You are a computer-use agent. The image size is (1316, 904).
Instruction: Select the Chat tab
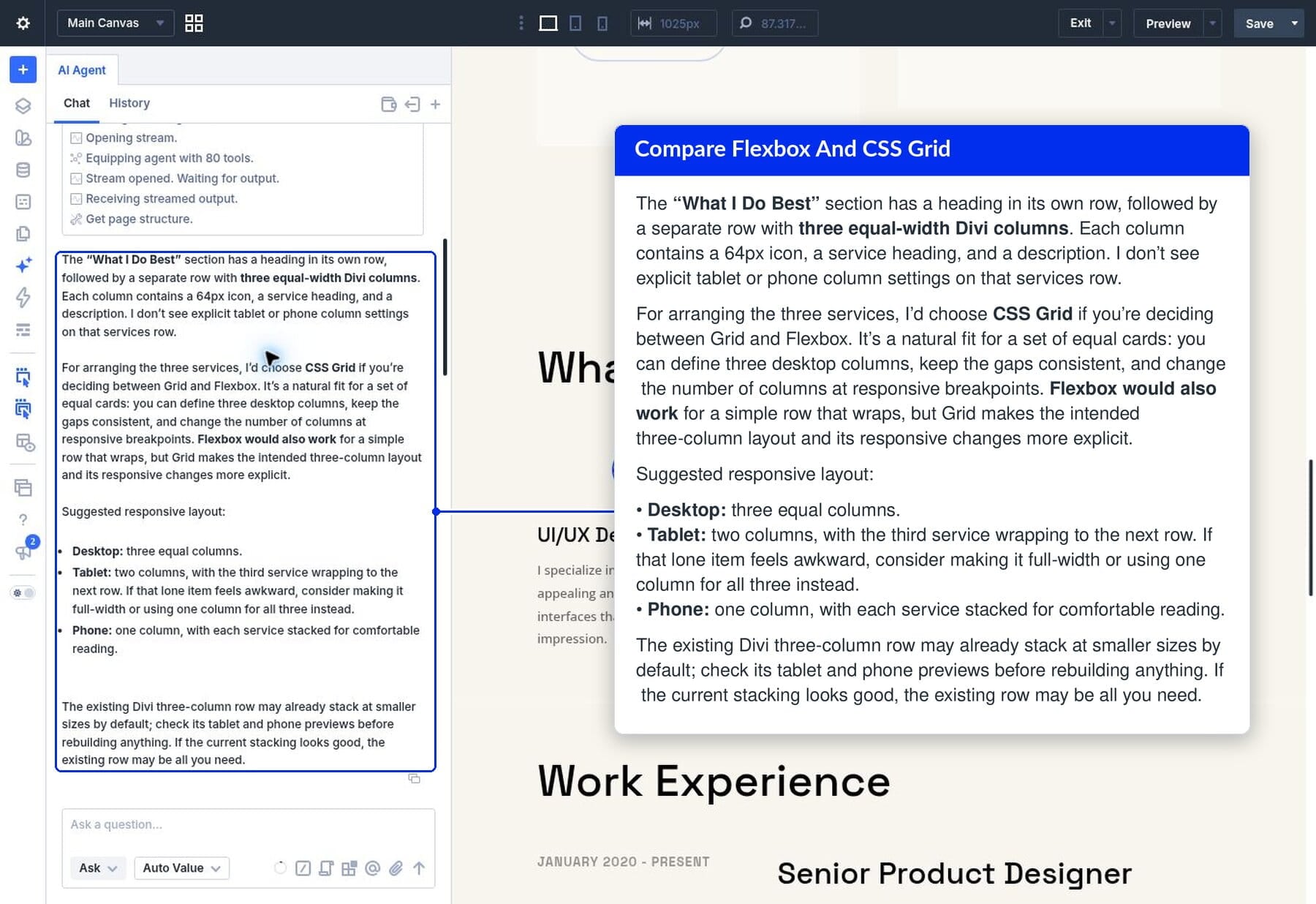(77, 104)
